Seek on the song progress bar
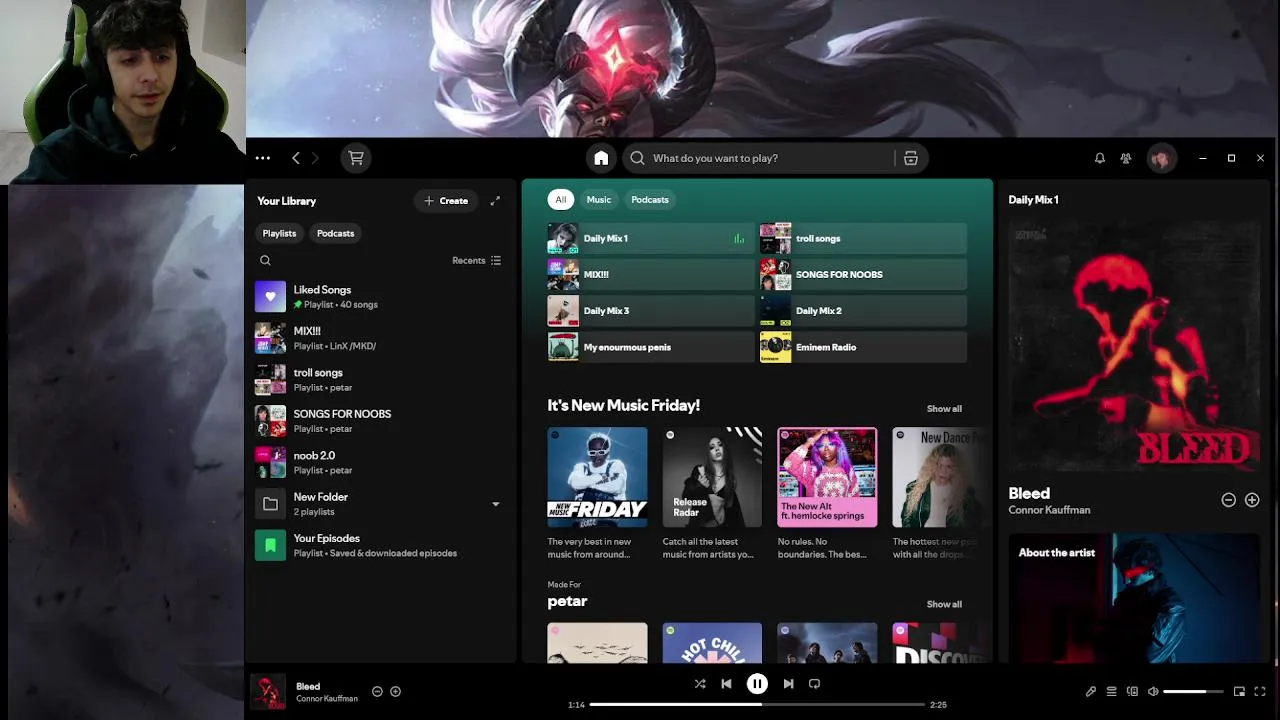This screenshot has height=720, width=1280. pyautogui.click(x=757, y=705)
